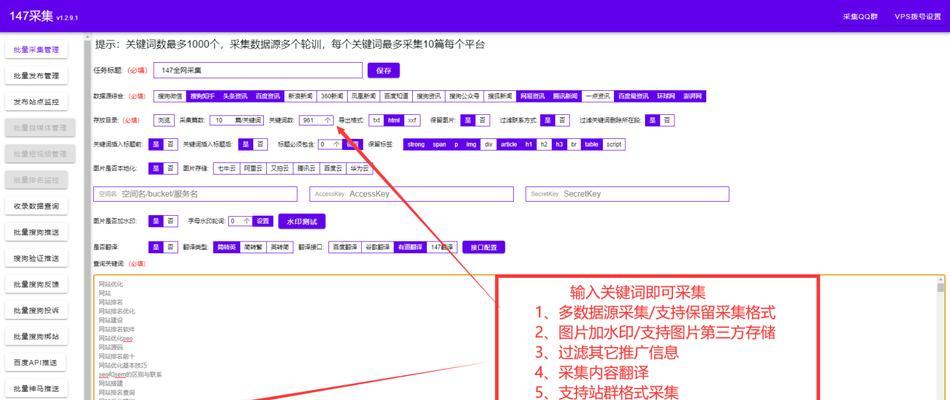The height and width of the screenshot is (400, 950).
Task: Toggle the div tag retention
Action: (488, 144)
